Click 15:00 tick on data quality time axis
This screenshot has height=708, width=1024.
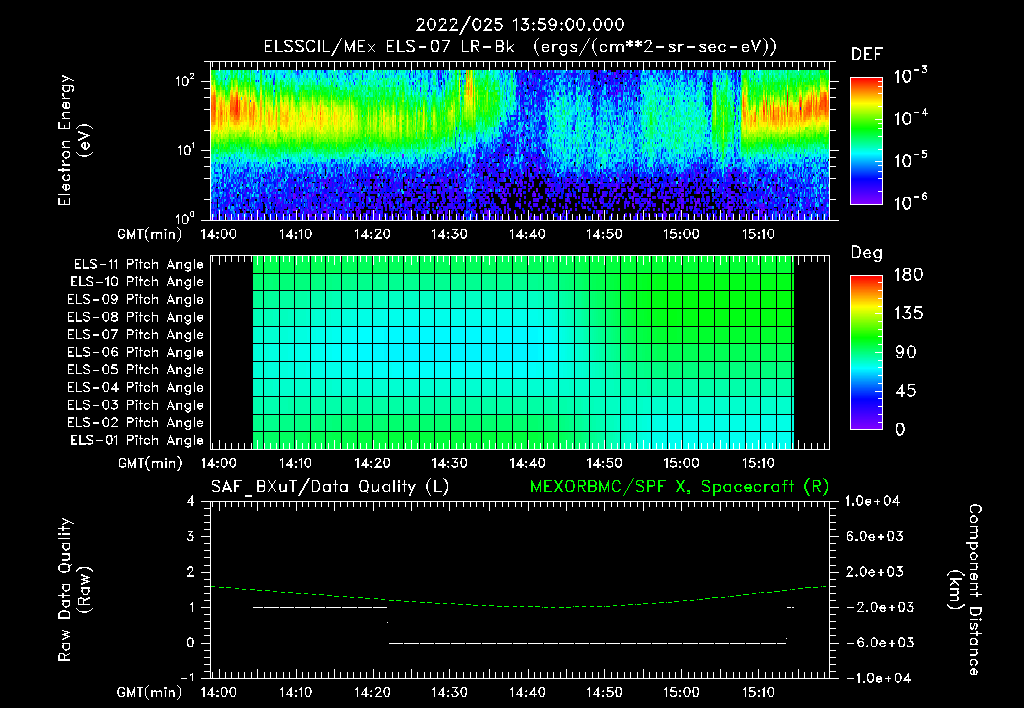click(681, 692)
